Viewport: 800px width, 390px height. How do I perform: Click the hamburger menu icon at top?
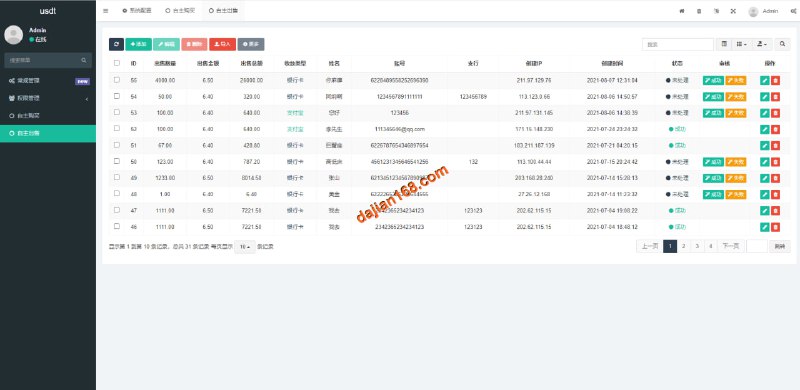(106, 11)
